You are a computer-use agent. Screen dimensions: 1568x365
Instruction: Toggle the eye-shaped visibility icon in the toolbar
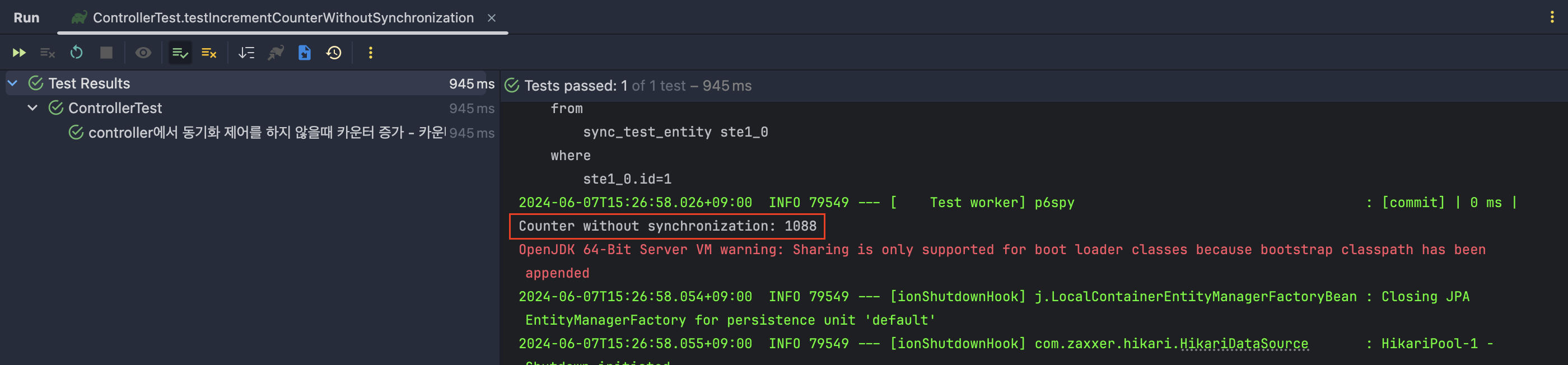(143, 53)
